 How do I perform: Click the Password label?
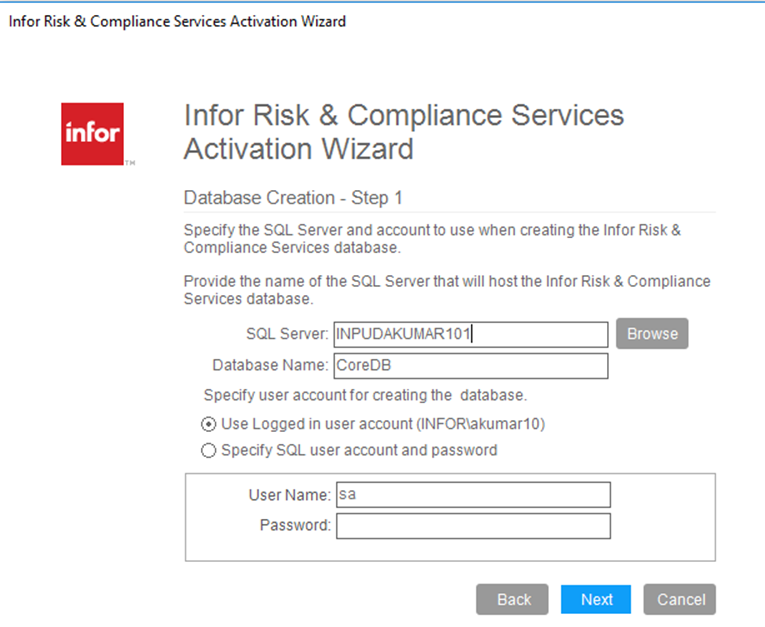coord(295,526)
